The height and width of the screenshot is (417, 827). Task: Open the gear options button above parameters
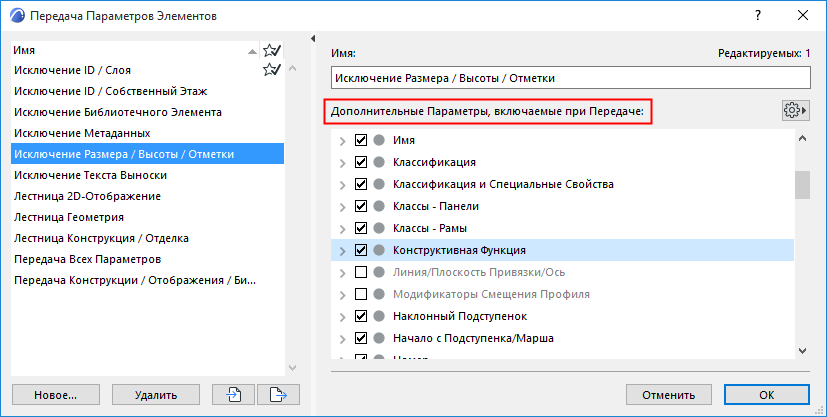point(795,110)
